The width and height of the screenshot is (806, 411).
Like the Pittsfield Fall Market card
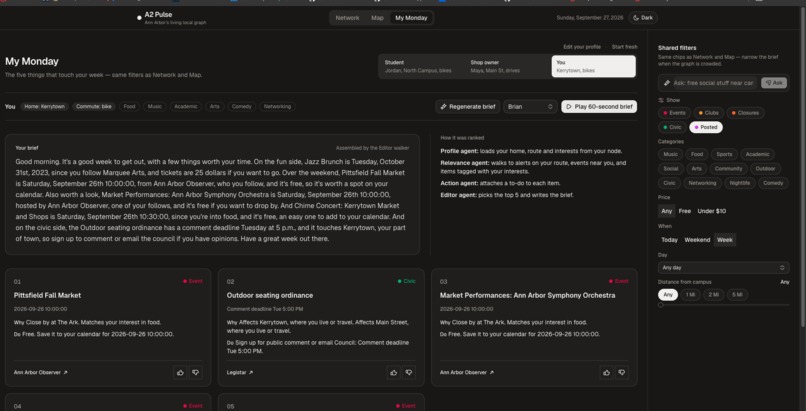coord(180,372)
